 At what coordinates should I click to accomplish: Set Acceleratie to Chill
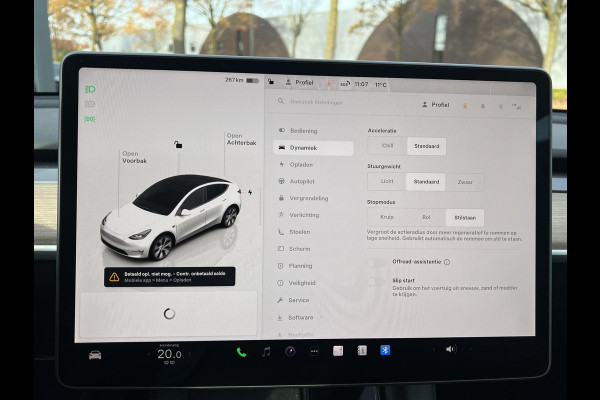click(x=387, y=145)
